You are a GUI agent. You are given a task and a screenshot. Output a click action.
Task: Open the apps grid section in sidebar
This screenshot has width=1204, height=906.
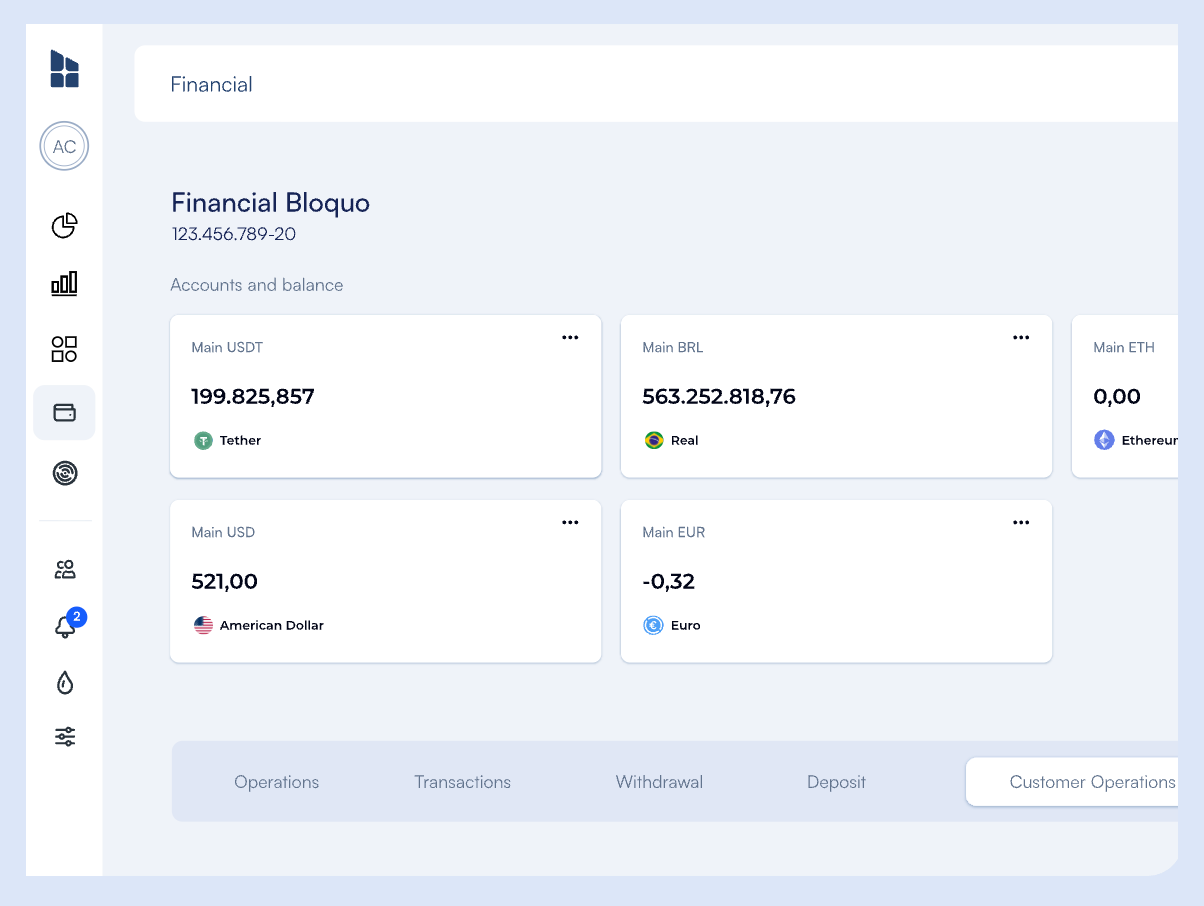pos(63,349)
